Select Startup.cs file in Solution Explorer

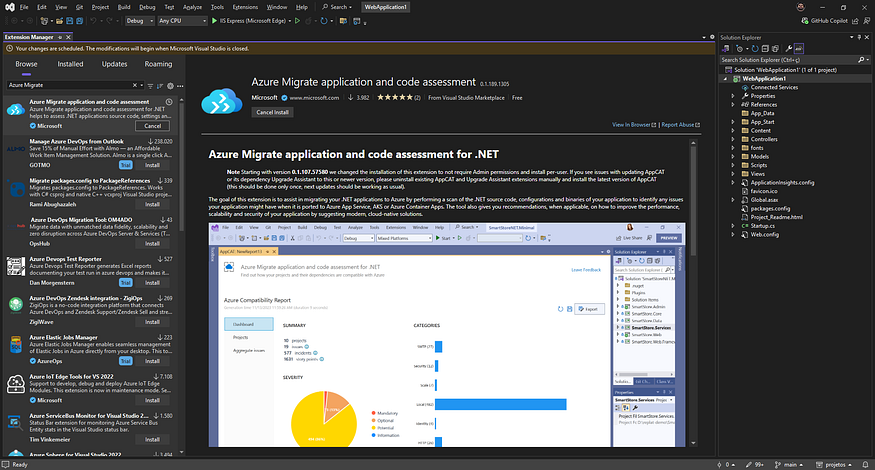tap(762, 226)
